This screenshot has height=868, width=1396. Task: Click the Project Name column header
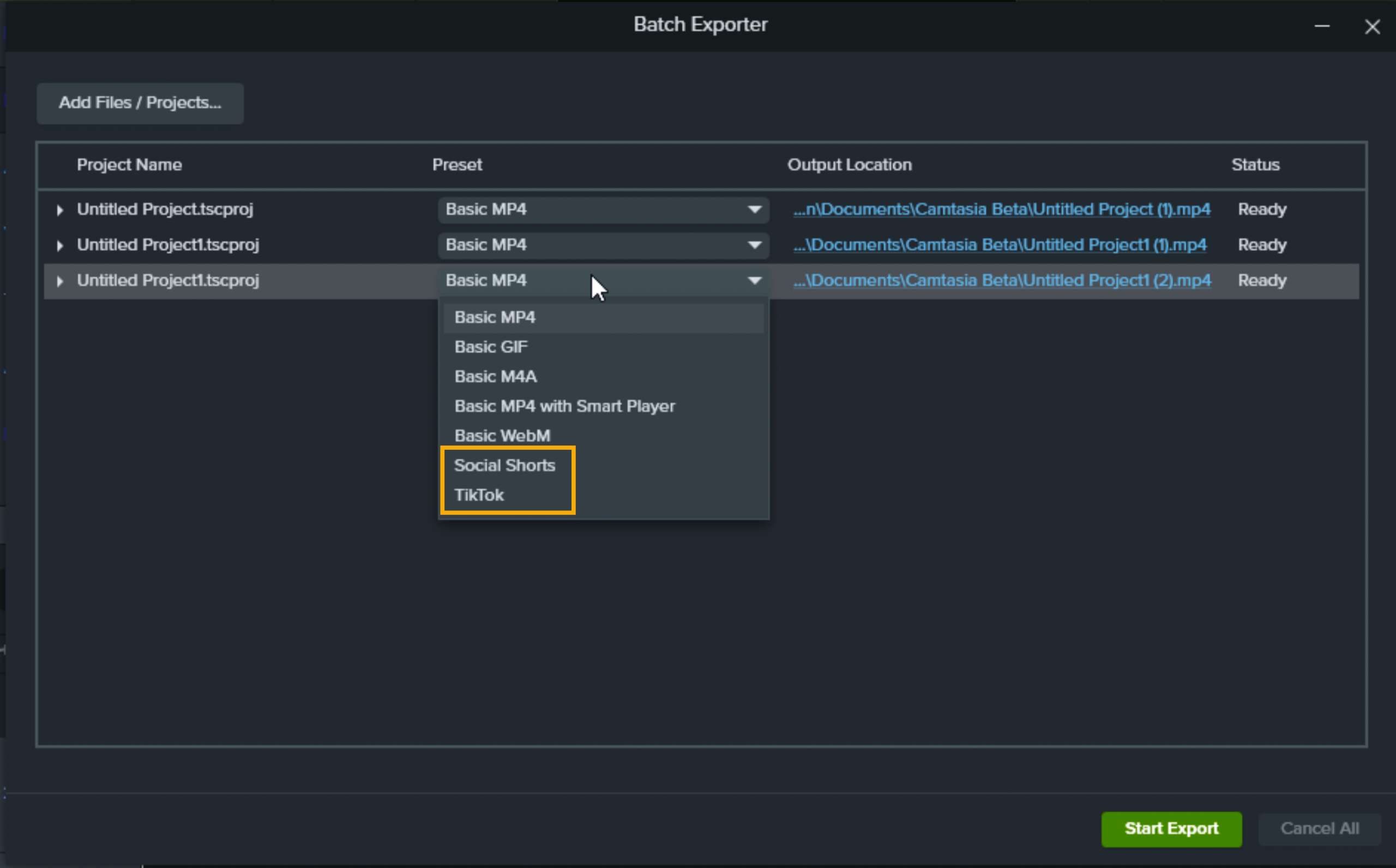click(129, 165)
